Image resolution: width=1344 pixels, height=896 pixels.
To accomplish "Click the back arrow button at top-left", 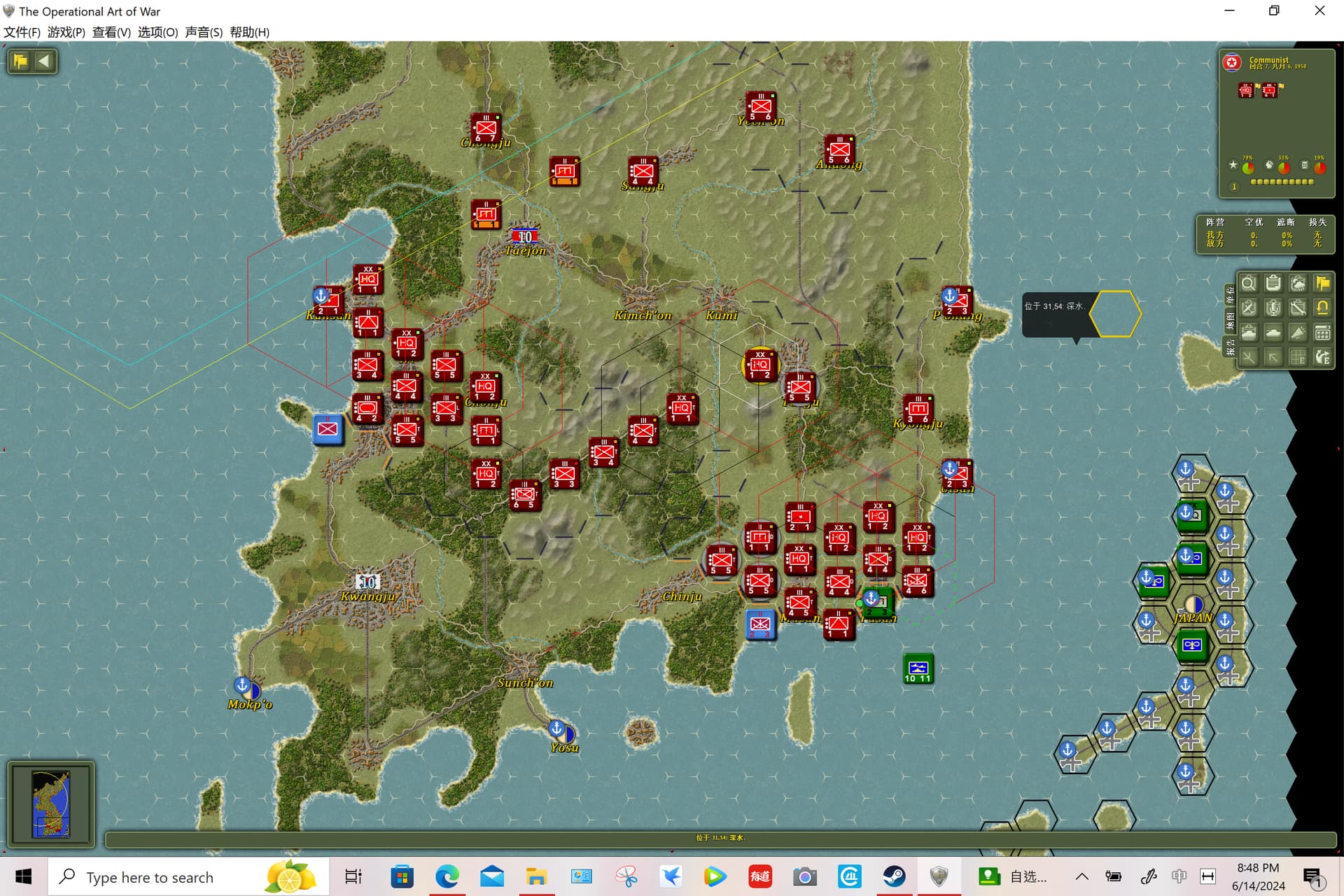I will [44, 61].
